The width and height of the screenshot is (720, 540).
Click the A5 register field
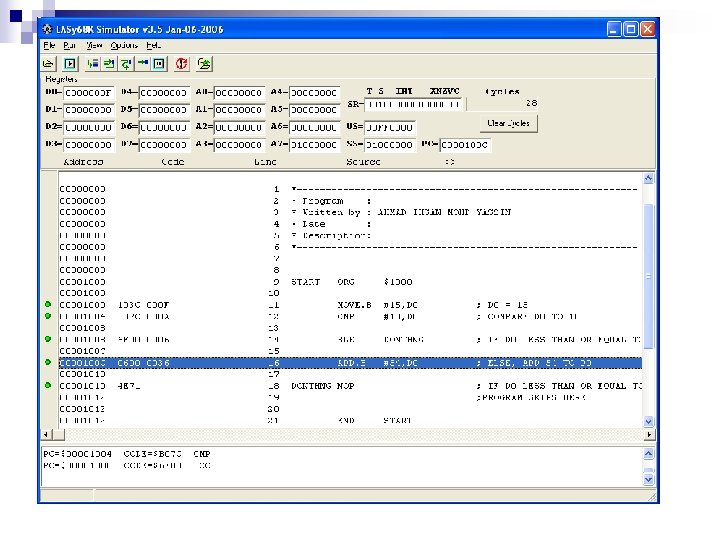(315, 110)
